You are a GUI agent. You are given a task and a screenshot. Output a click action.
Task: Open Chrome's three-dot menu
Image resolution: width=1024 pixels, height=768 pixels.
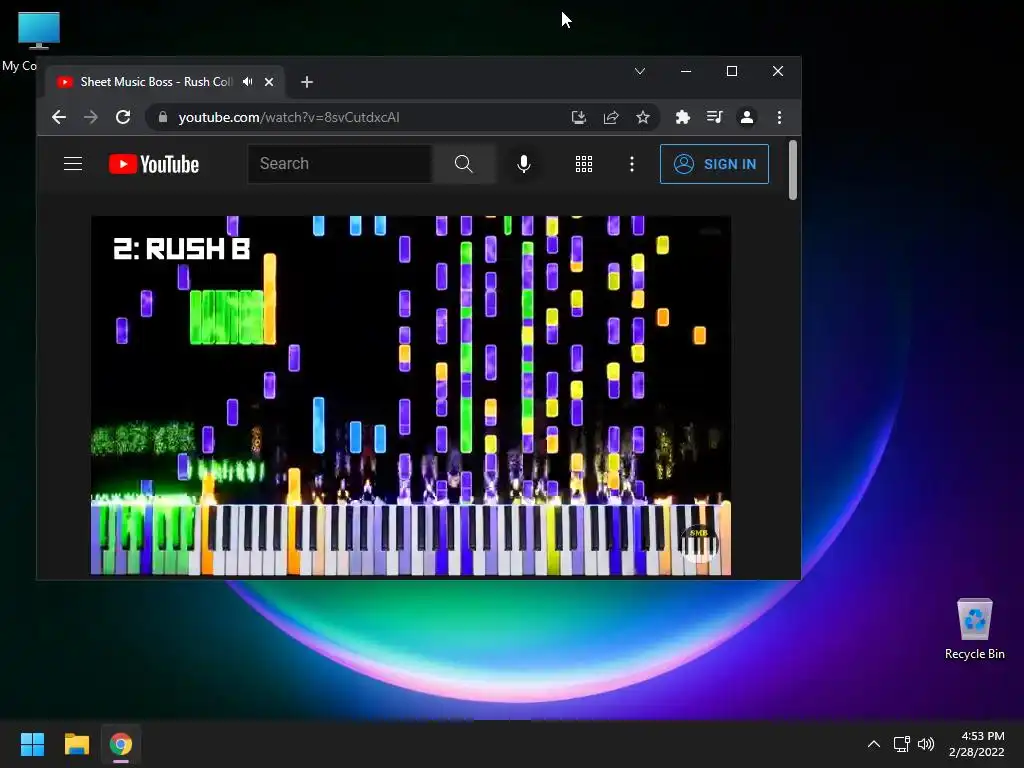(779, 118)
